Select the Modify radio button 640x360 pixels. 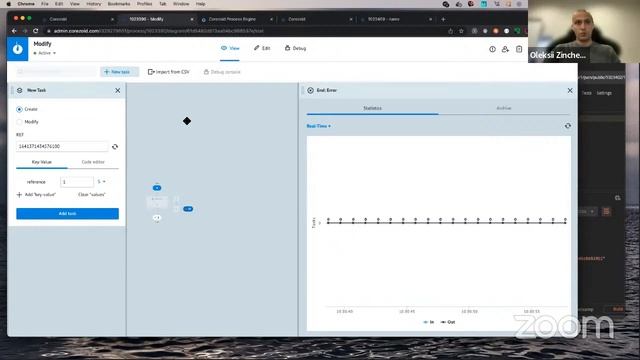pyautogui.click(x=19, y=122)
